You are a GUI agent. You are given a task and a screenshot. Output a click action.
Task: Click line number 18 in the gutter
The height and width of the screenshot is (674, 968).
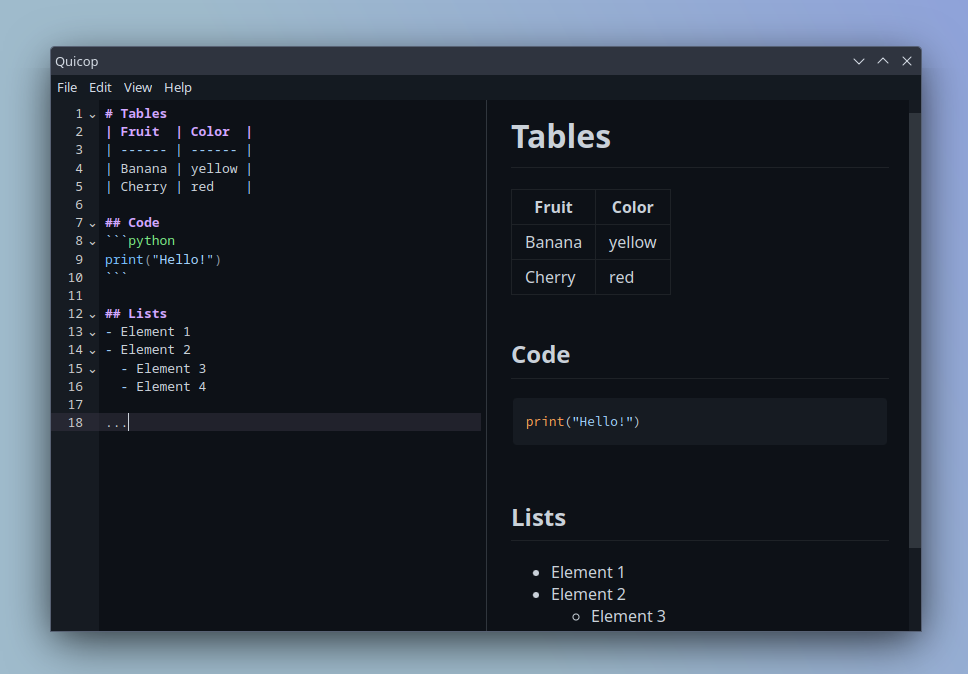[75, 423]
